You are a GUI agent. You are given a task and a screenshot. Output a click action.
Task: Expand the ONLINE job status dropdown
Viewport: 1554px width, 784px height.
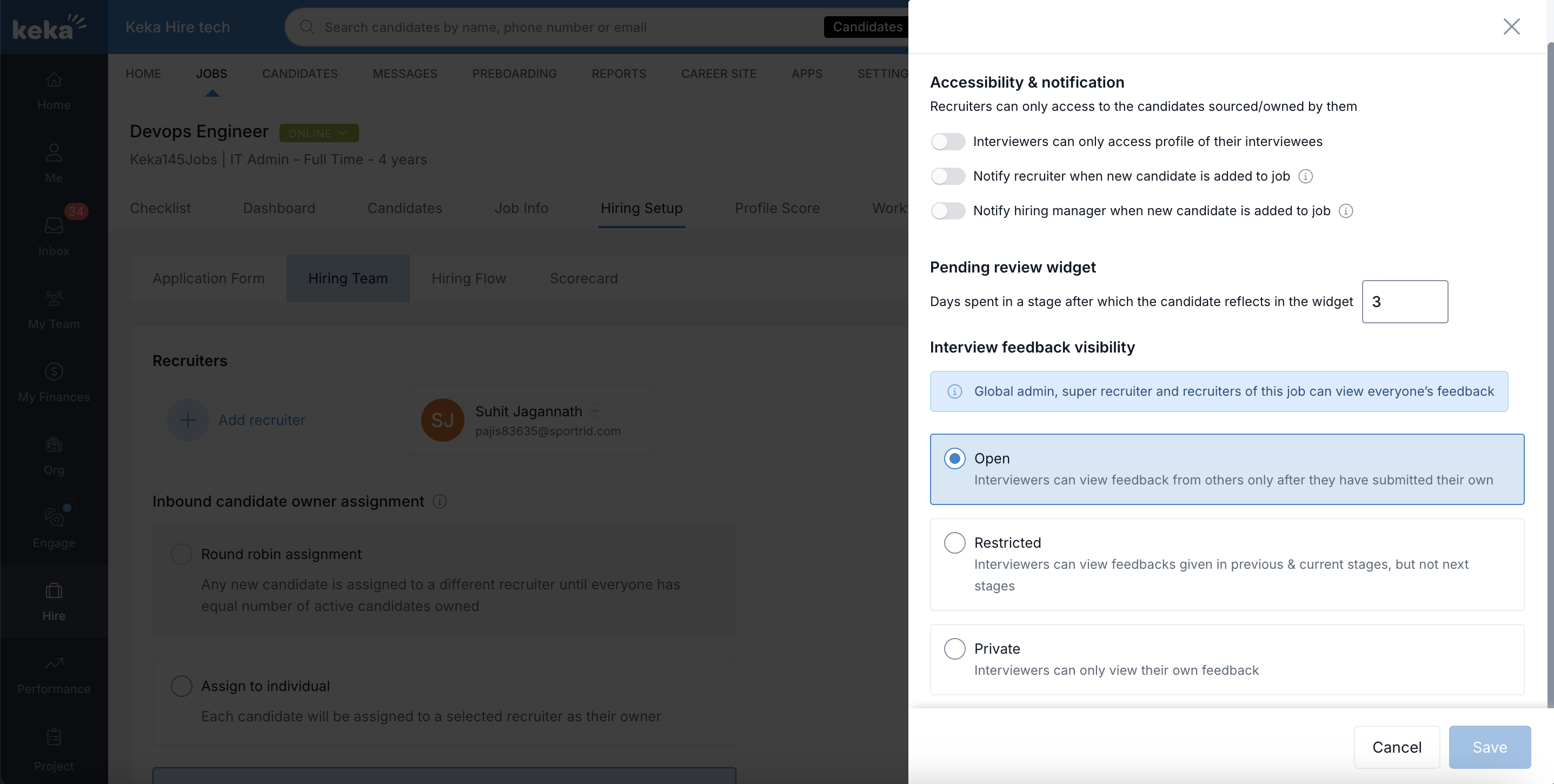pyautogui.click(x=318, y=133)
